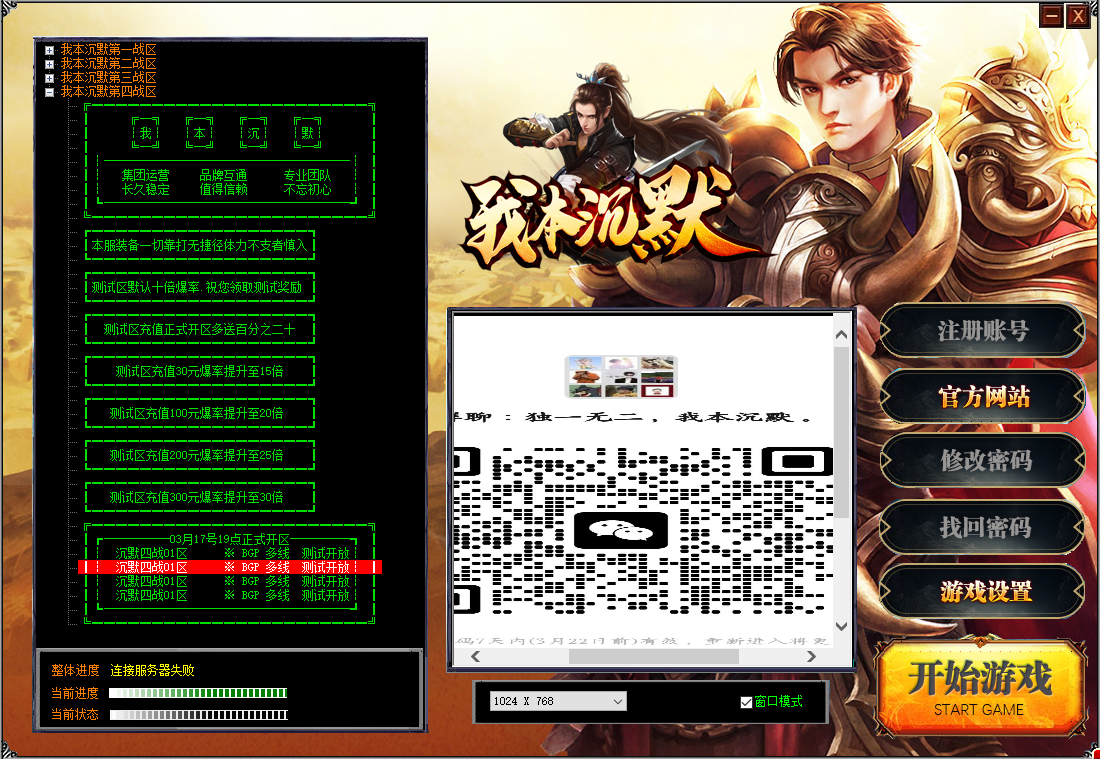Click the 修改密码 button
The height and width of the screenshot is (759, 1100).
[982, 461]
